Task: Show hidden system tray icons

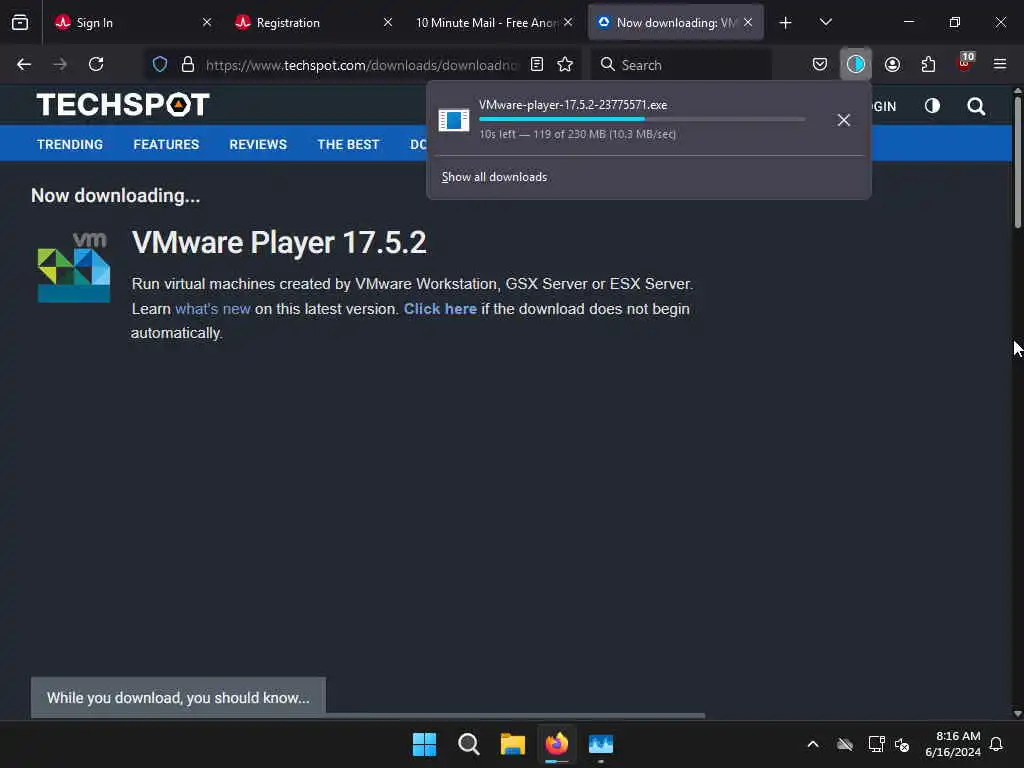Action: point(813,744)
